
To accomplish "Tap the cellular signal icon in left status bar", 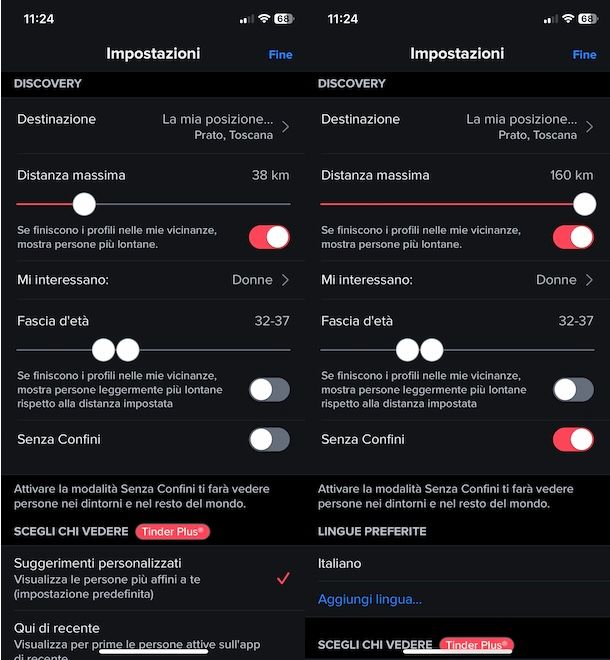I will click(247, 19).
